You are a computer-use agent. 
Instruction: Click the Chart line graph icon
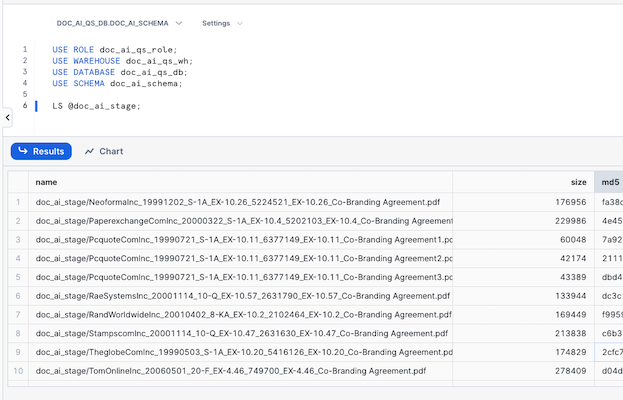pos(90,152)
